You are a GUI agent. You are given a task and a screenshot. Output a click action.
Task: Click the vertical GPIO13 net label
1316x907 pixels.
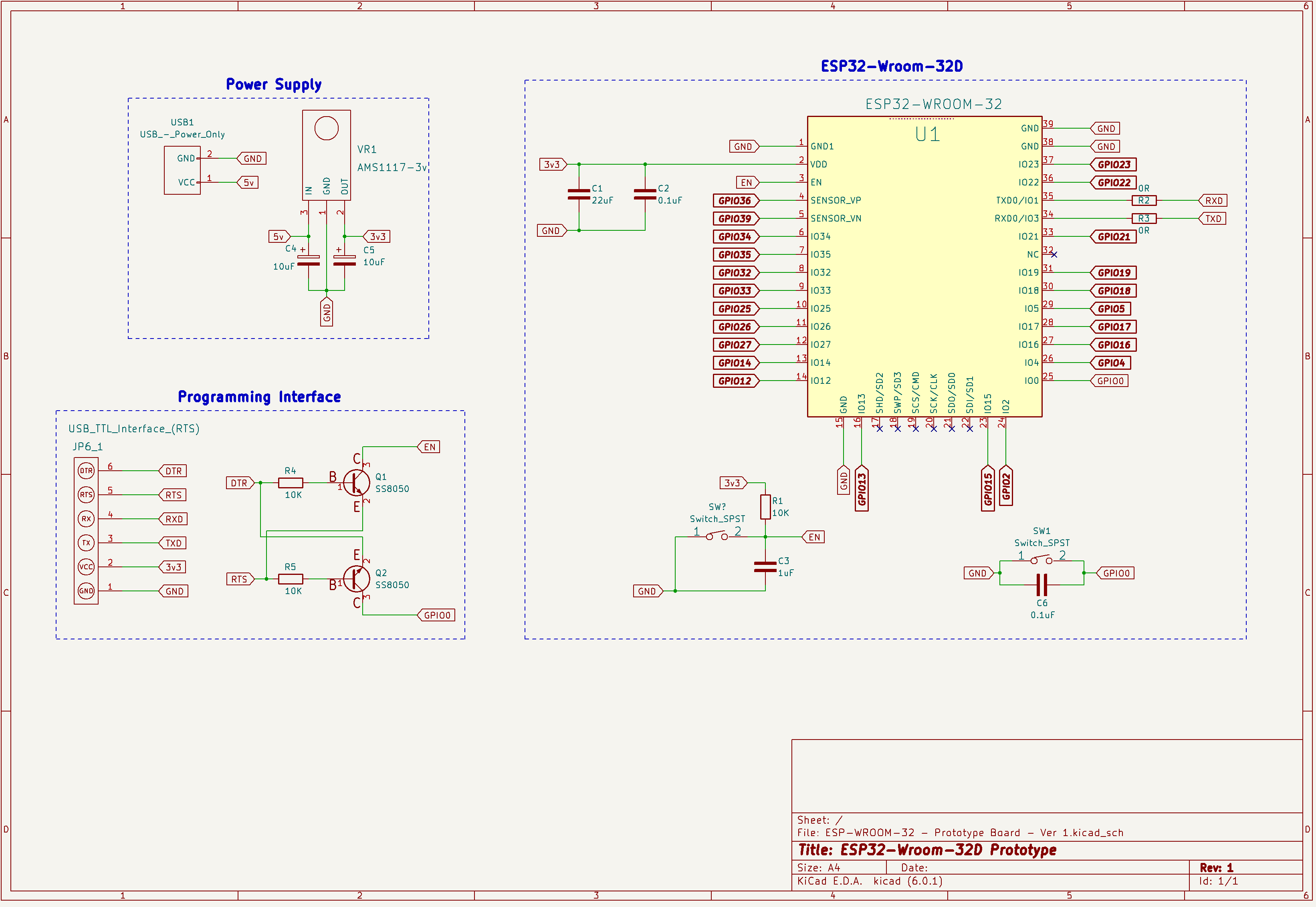click(x=861, y=489)
